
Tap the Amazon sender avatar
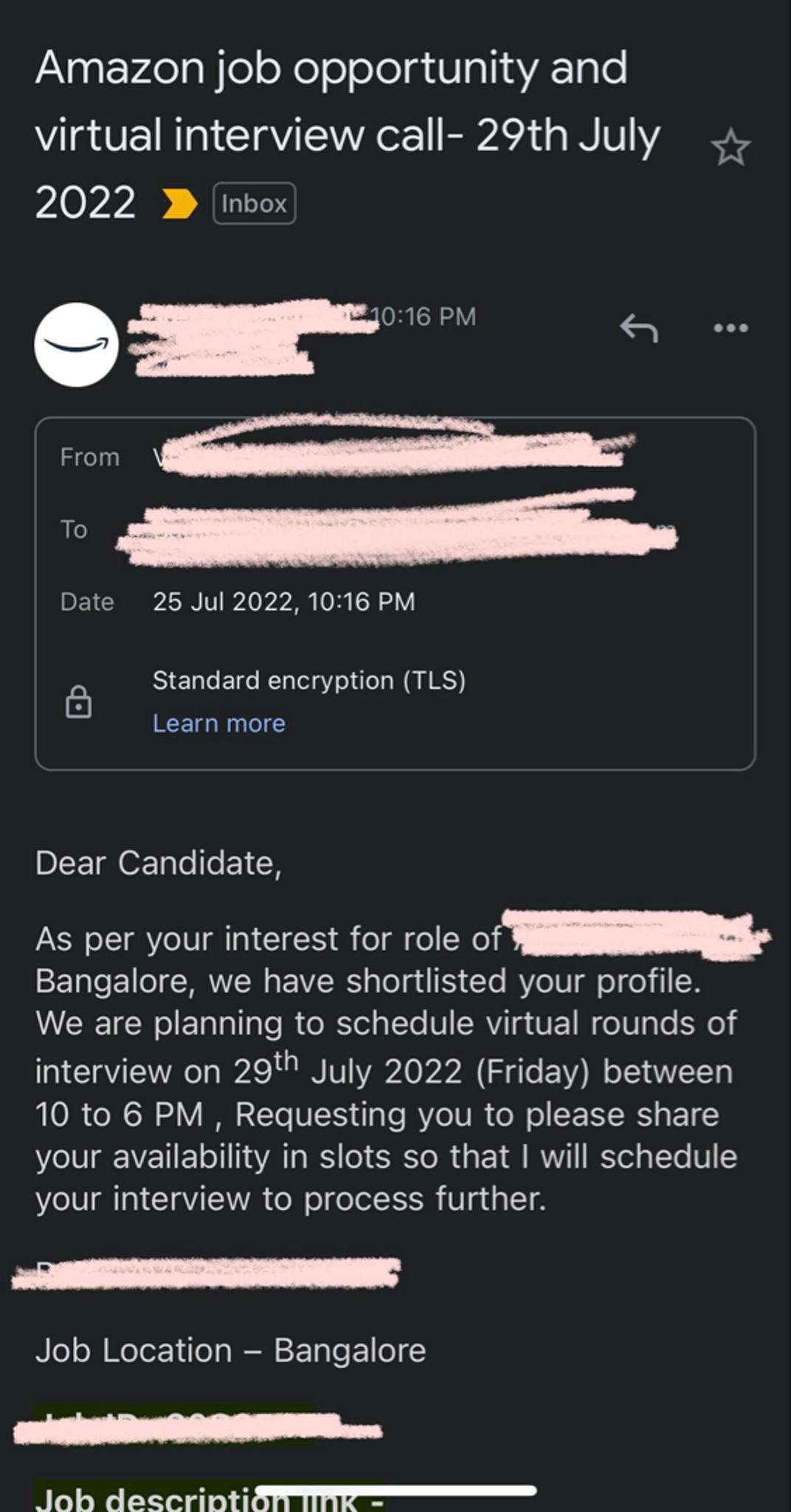pyautogui.click(x=76, y=345)
